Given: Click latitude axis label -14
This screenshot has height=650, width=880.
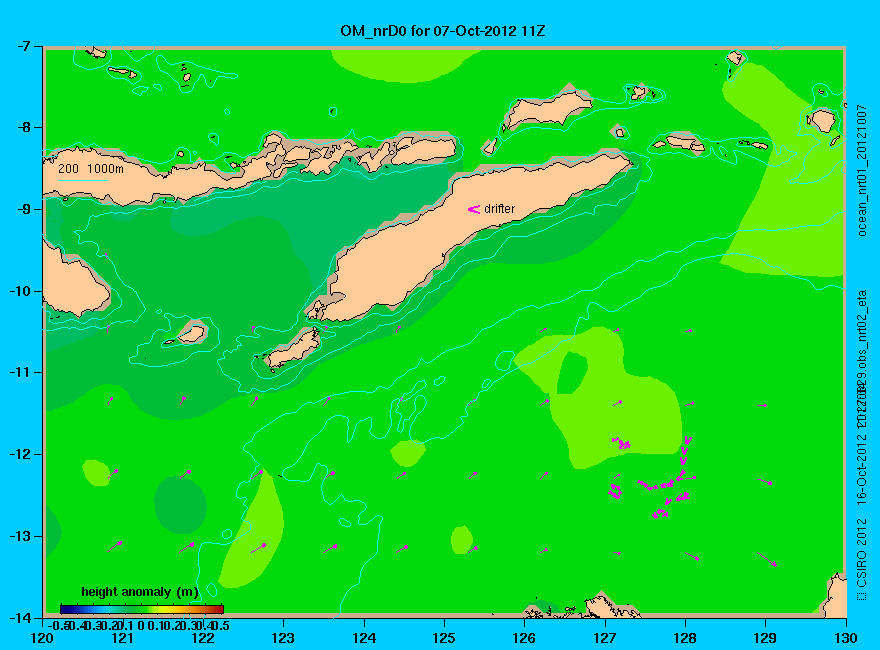Looking at the screenshot, I should 20,618.
